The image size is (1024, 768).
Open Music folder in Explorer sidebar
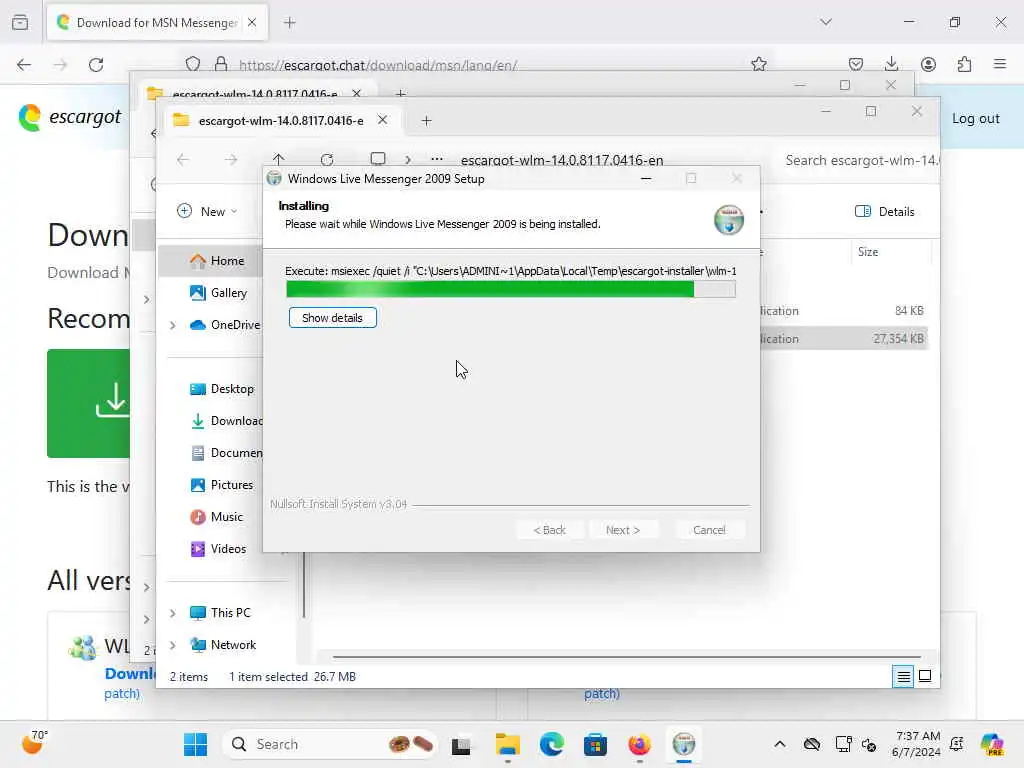tap(216, 517)
